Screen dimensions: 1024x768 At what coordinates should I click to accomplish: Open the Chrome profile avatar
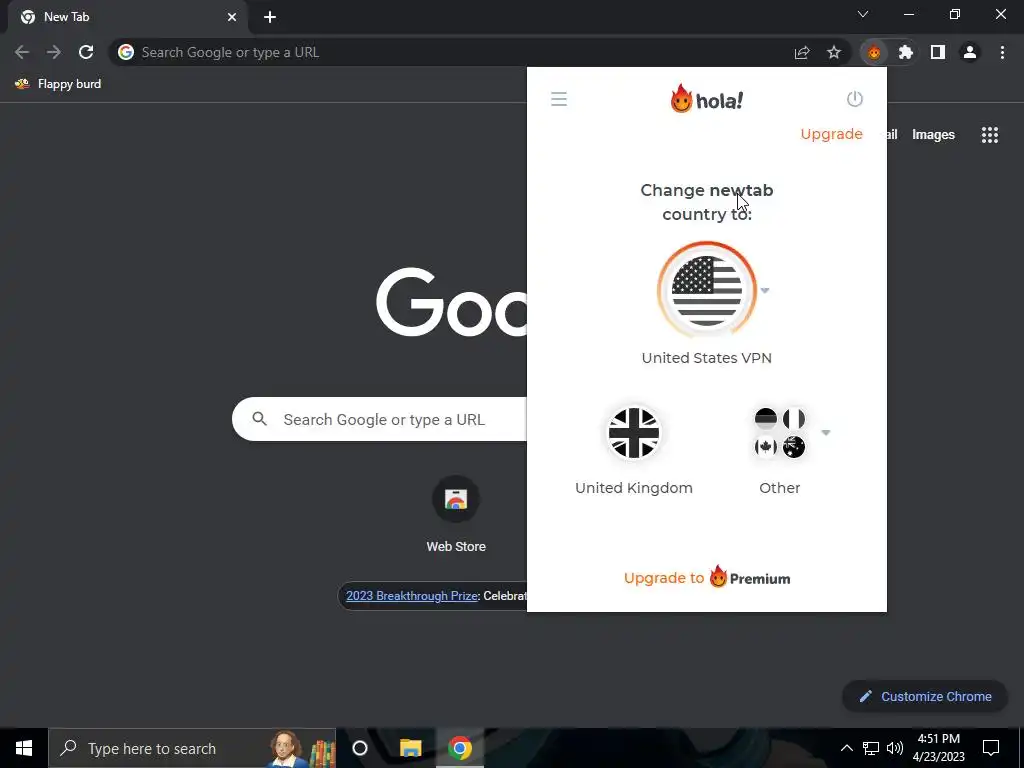tap(970, 52)
